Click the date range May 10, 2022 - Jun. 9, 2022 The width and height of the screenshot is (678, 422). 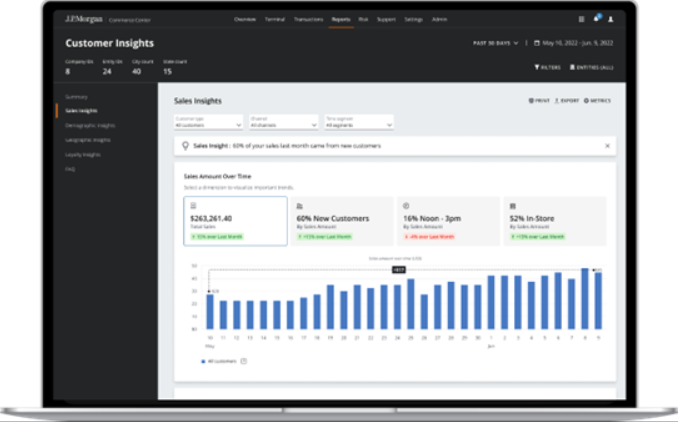pos(578,43)
